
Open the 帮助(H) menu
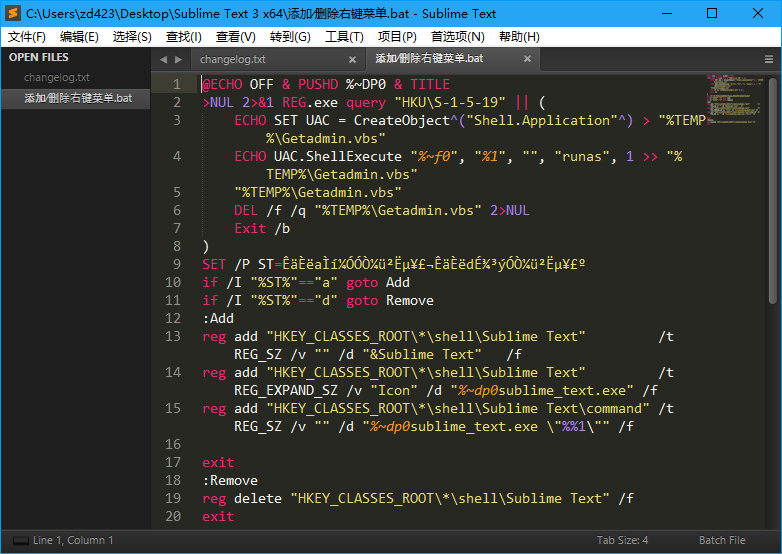(x=519, y=37)
